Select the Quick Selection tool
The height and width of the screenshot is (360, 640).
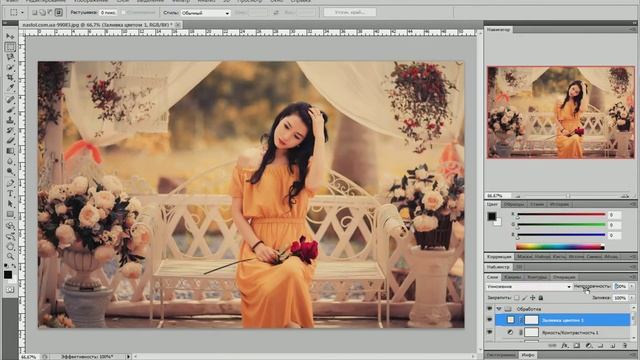pyautogui.click(x=10, y=67)
